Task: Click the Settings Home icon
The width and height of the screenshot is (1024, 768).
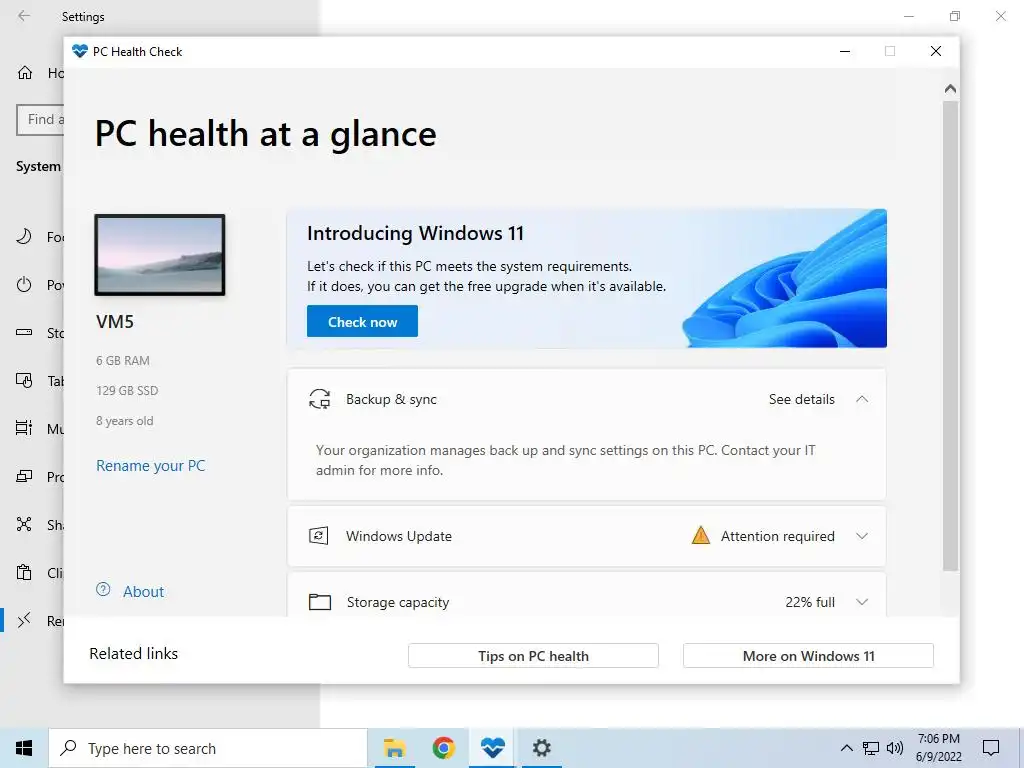Action: point(25,72)
